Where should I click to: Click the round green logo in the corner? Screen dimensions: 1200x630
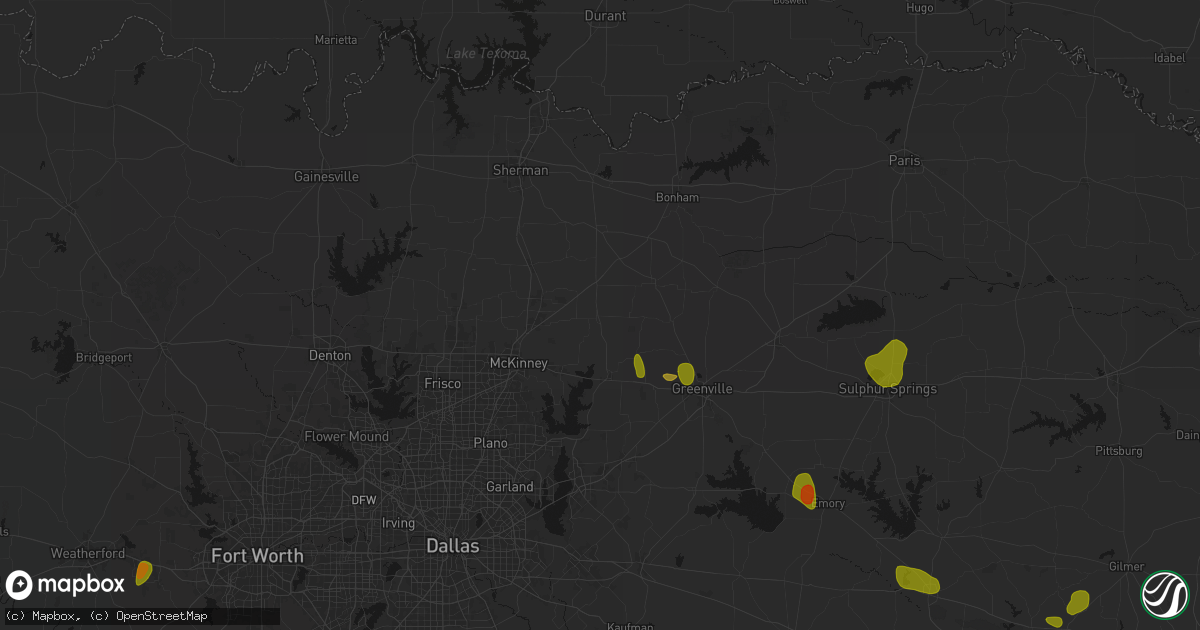pyautogui.click(x=1164, y=594)
